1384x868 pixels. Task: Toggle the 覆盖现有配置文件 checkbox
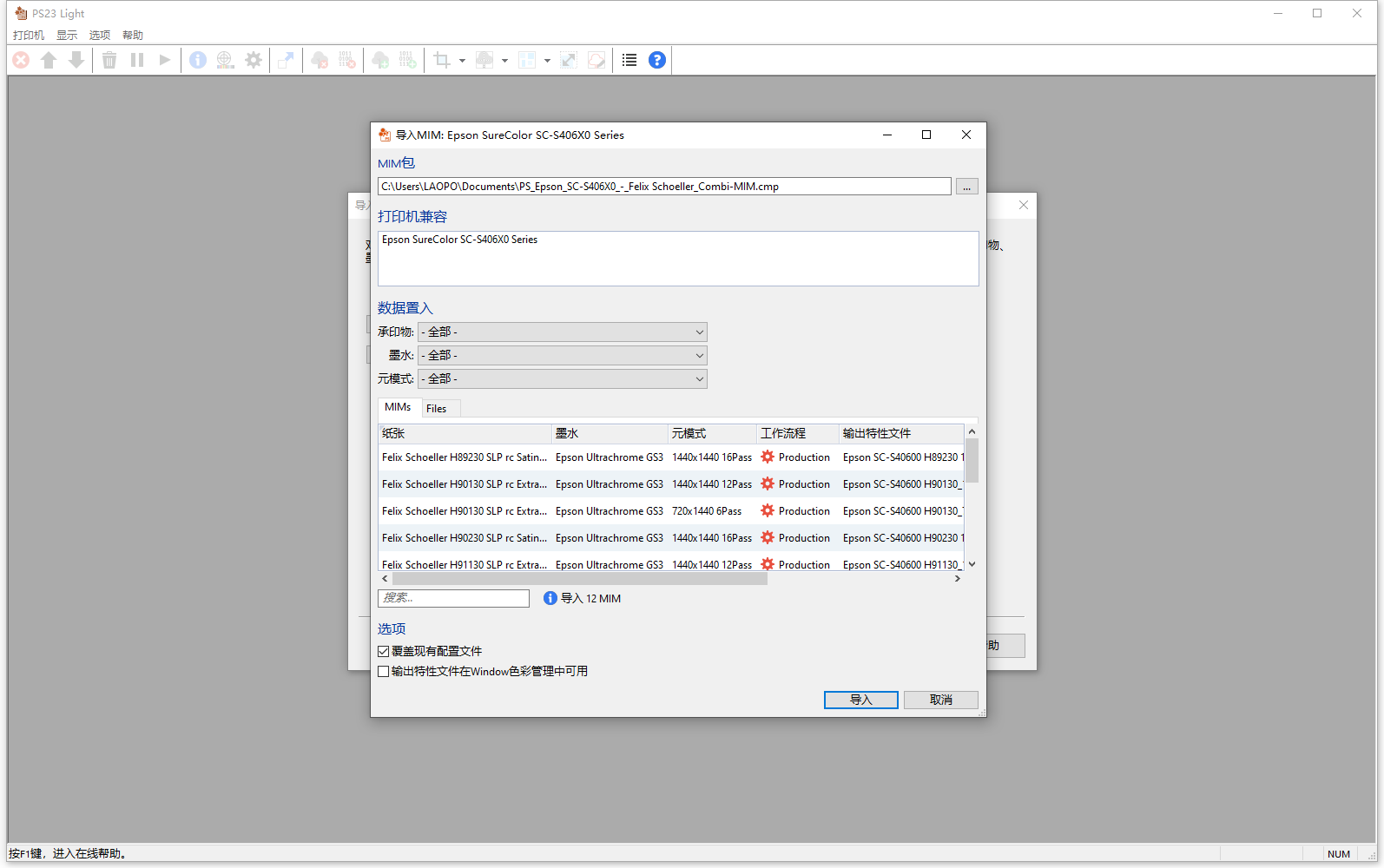tap(383, 651)
